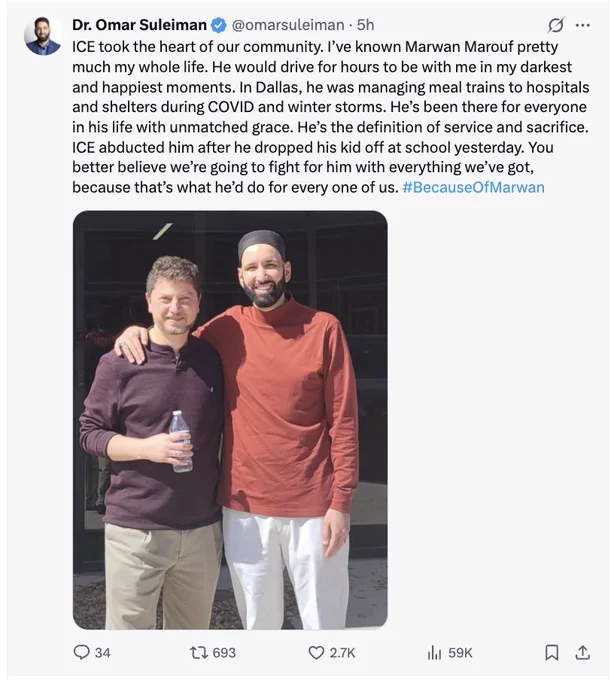Image resolution: width=614 pixels, height=680 pixels.
Task: Click the share upload icon
Action: click(x=582, y=652)
